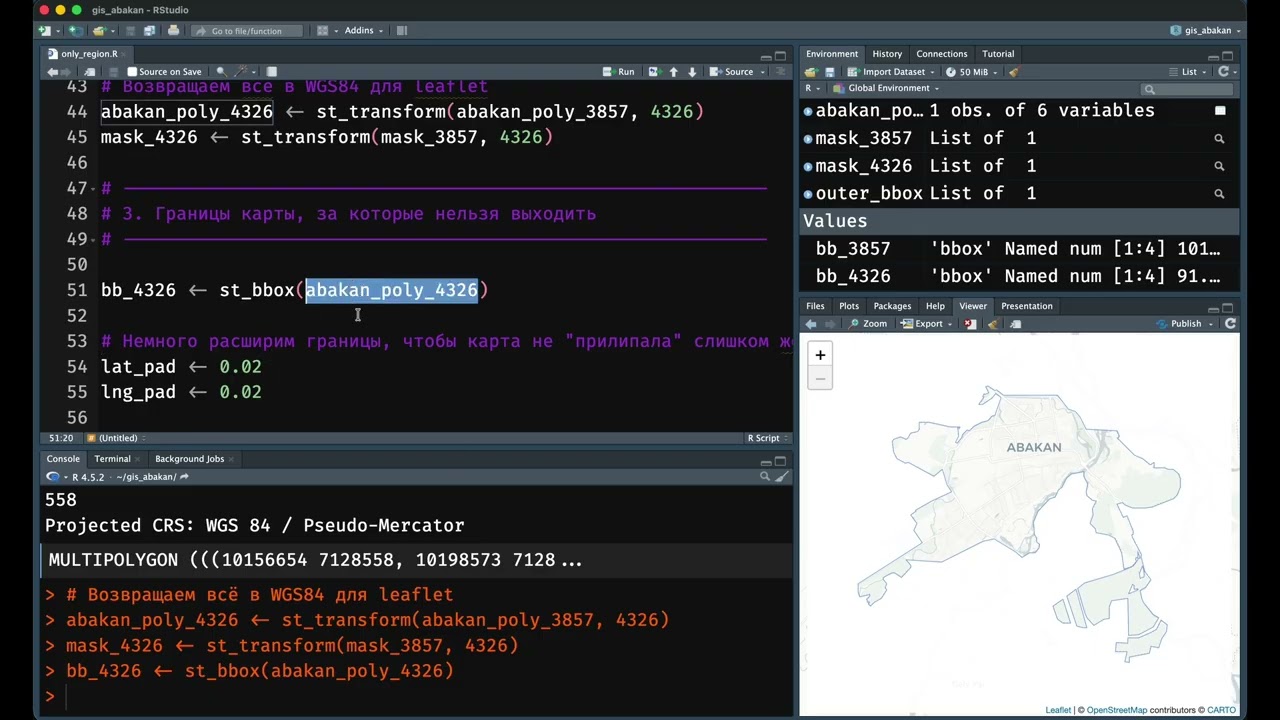The width and height of the screenshot is (1280, 720).
Task: Show Viewer content in new window icon
Action: pyautogui.click(x=1015, y=324)
